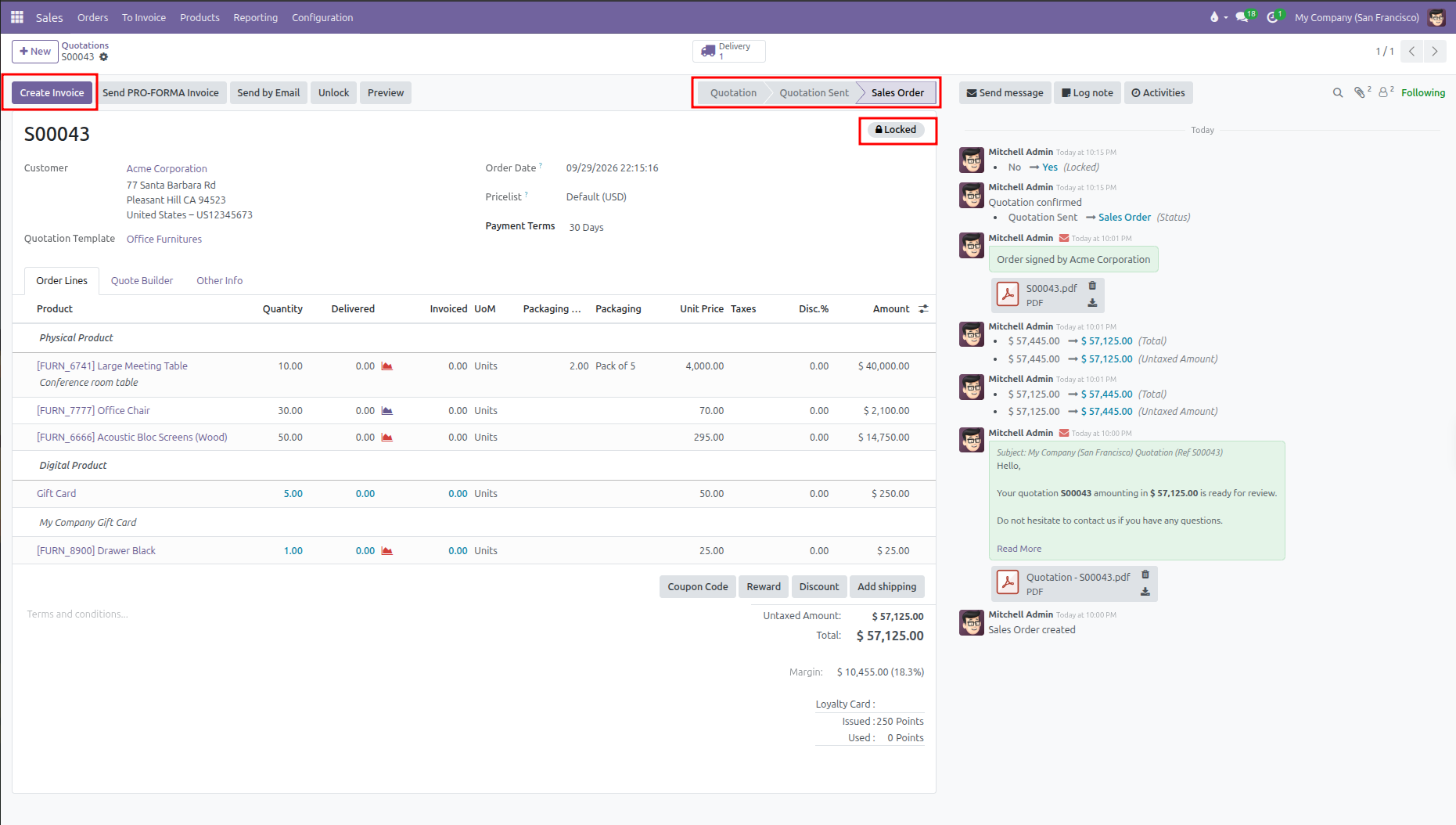Delete the S00043.pdf attachment
The image size is (1456, 825).
tap(1092, 286)
